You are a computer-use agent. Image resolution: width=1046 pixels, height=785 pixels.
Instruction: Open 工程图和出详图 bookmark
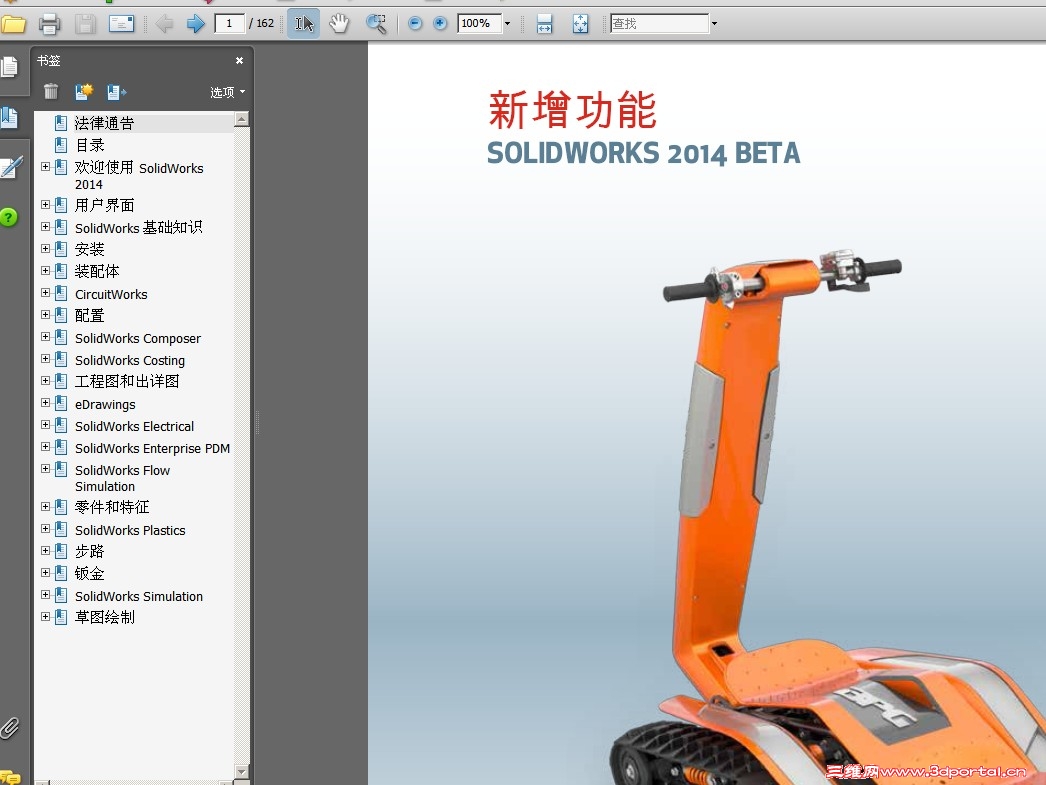tap(127, 381)
